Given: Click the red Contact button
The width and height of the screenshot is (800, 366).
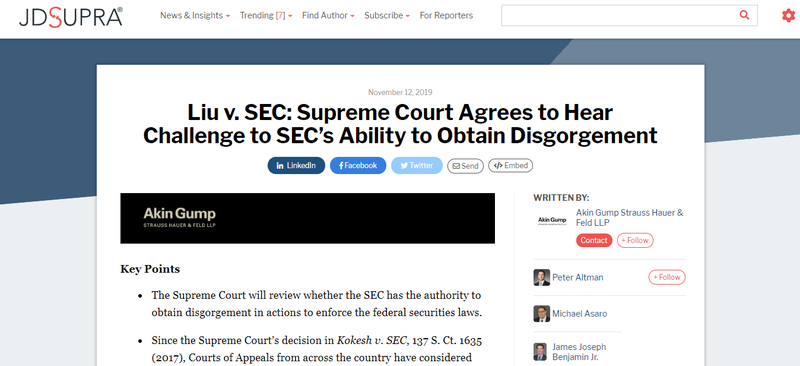Looking at the screenshot, I should click(594, 240).
